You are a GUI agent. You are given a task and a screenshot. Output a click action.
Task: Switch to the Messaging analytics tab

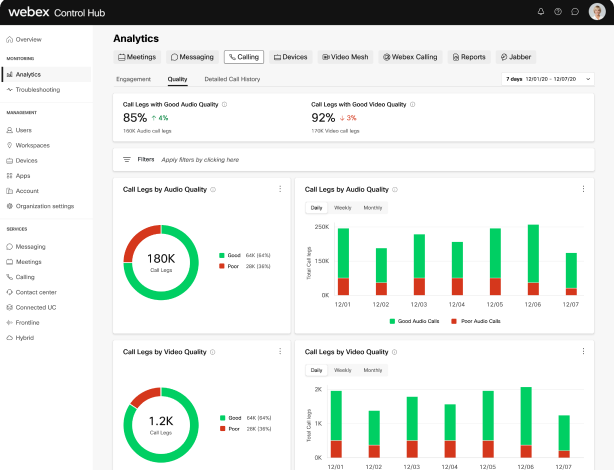[192, 57]
